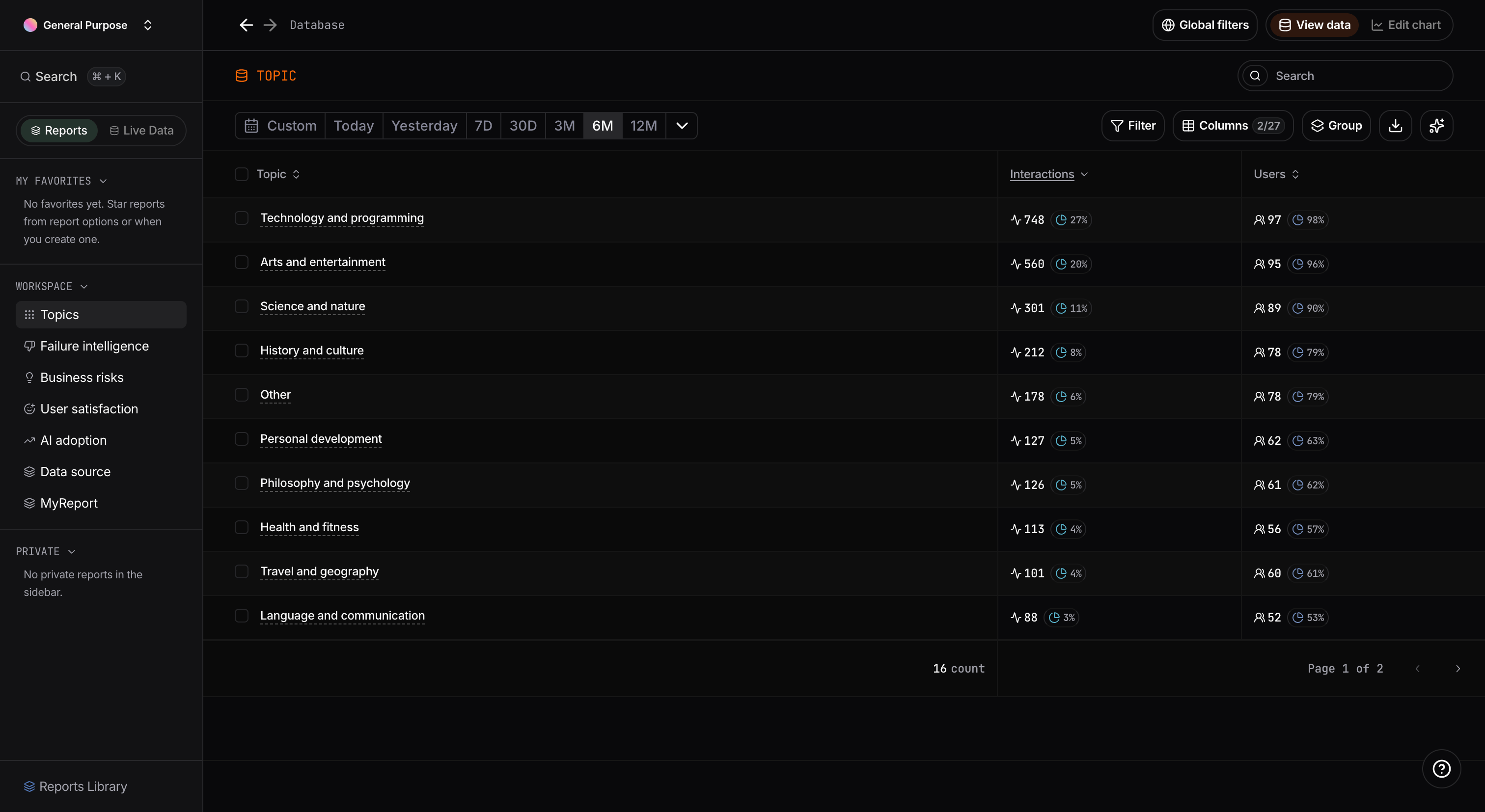Go to previous page arrow
1485x812 pixels.
tap(1418, 669)
